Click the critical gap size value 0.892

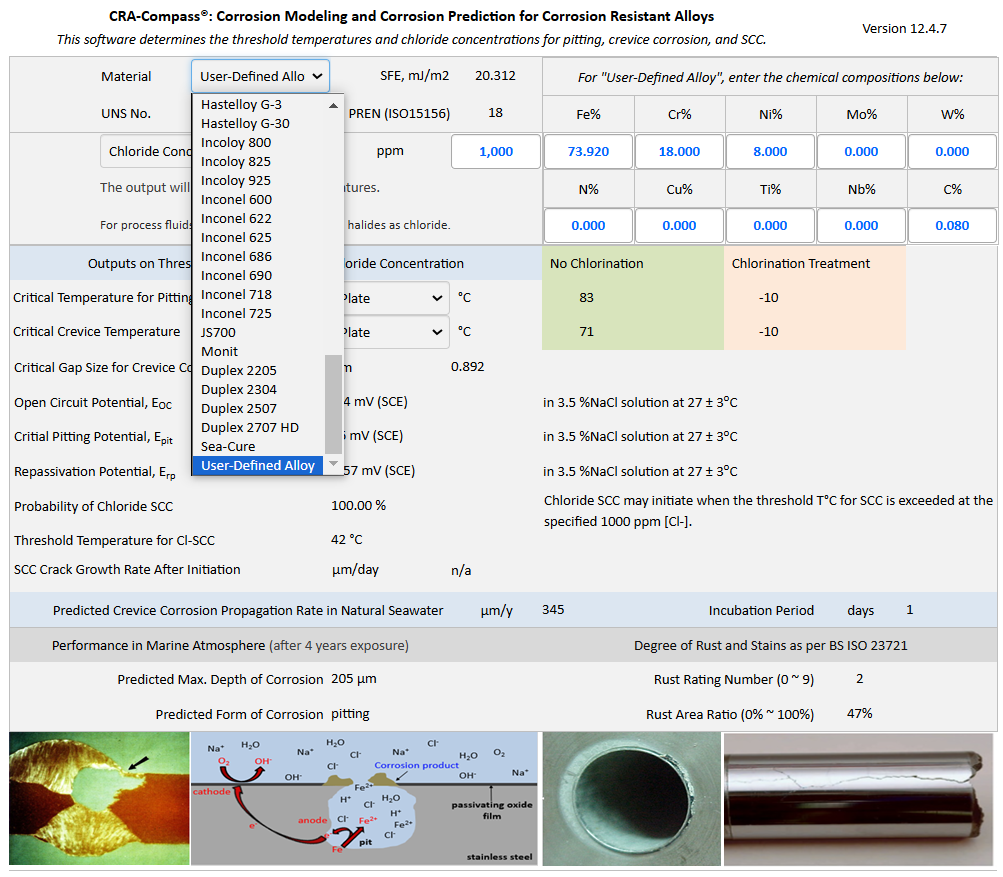pos(468,367)
